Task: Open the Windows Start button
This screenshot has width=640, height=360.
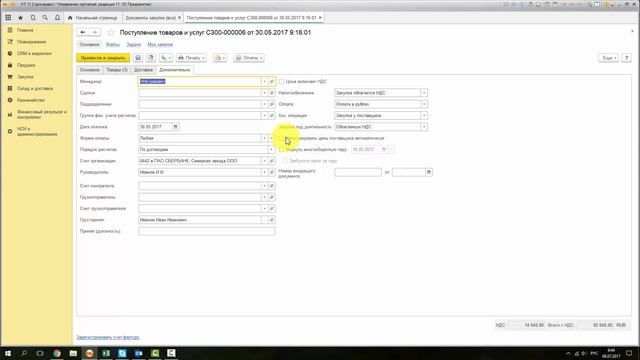Action: click(8, 353)
